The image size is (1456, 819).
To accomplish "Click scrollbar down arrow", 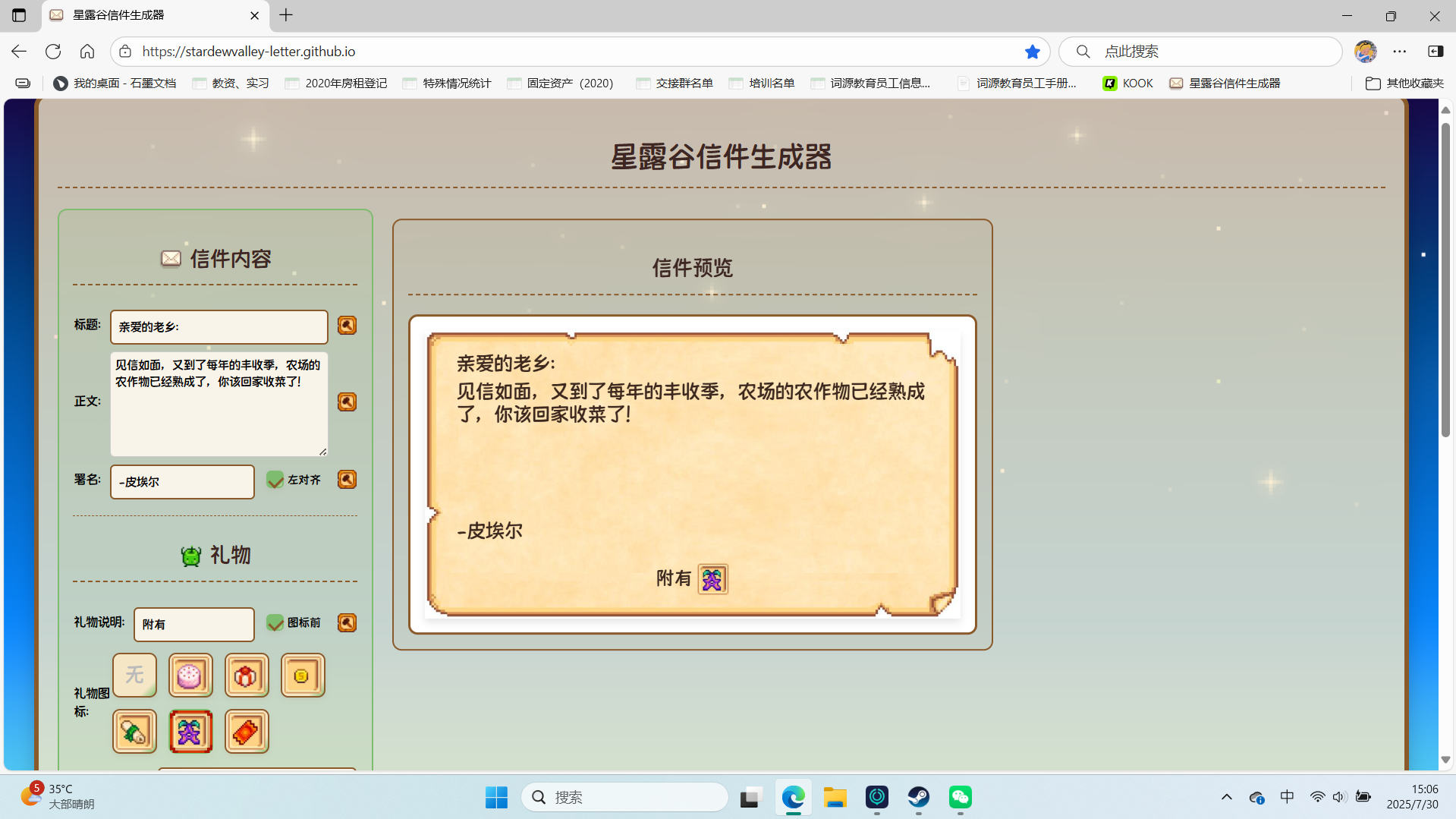I will pyautogui.click(x=1445, y=760).
